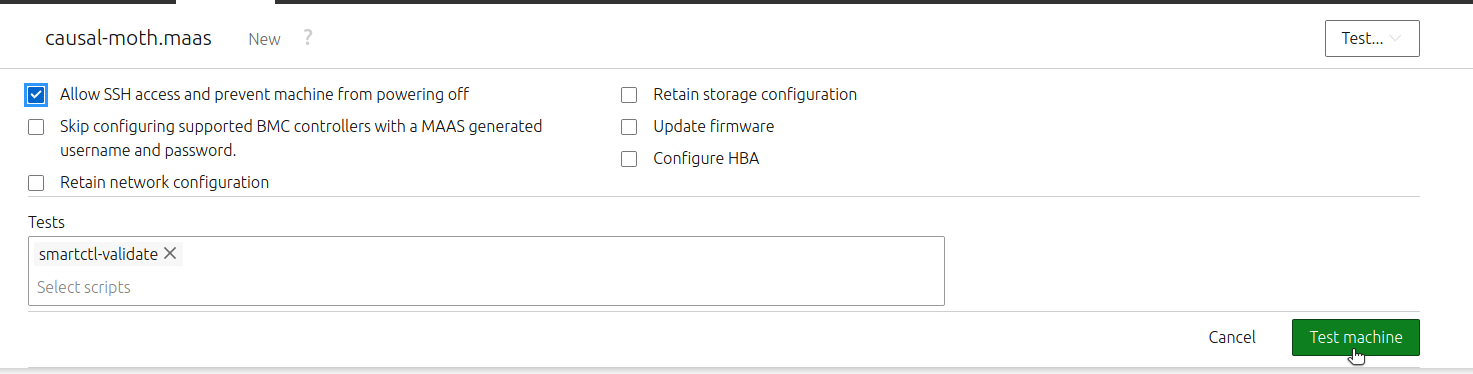
Task: Enable Skip configuring supported BMC controllers checkbox
Action: (37, 127)
